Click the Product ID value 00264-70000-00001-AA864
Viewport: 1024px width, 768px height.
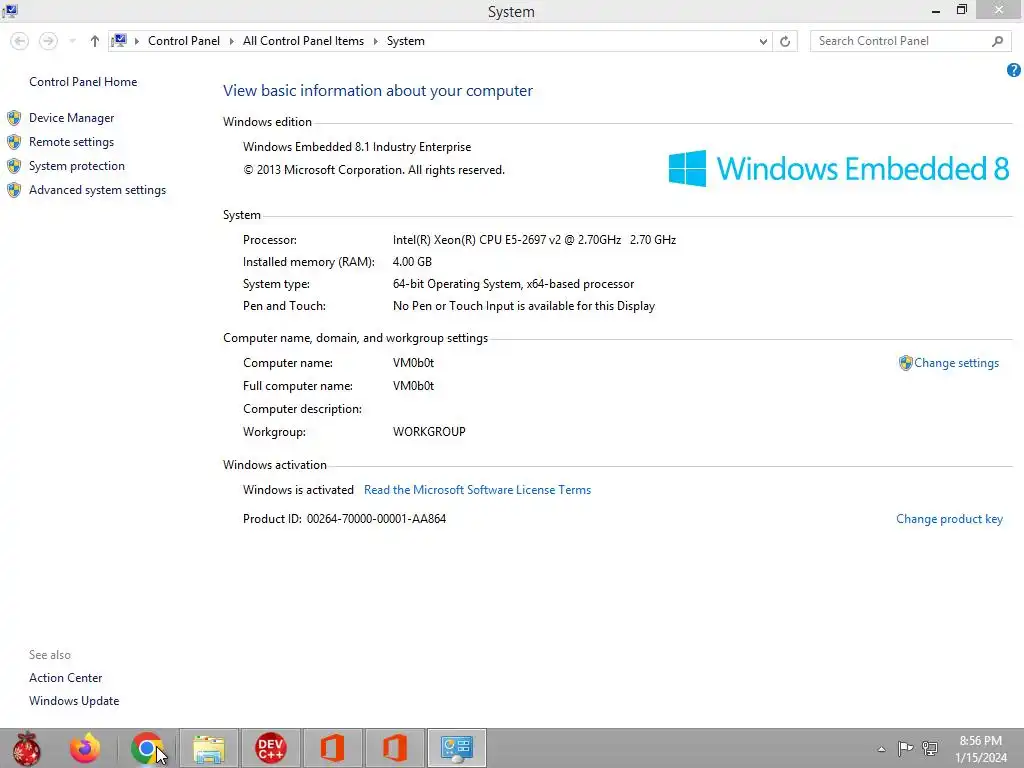pos(376,519)
